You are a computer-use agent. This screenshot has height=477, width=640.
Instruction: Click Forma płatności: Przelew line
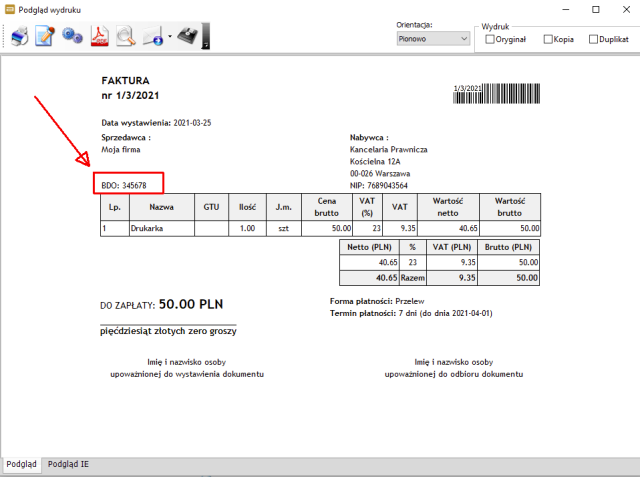pyautogui.click(x=377, y=302)
